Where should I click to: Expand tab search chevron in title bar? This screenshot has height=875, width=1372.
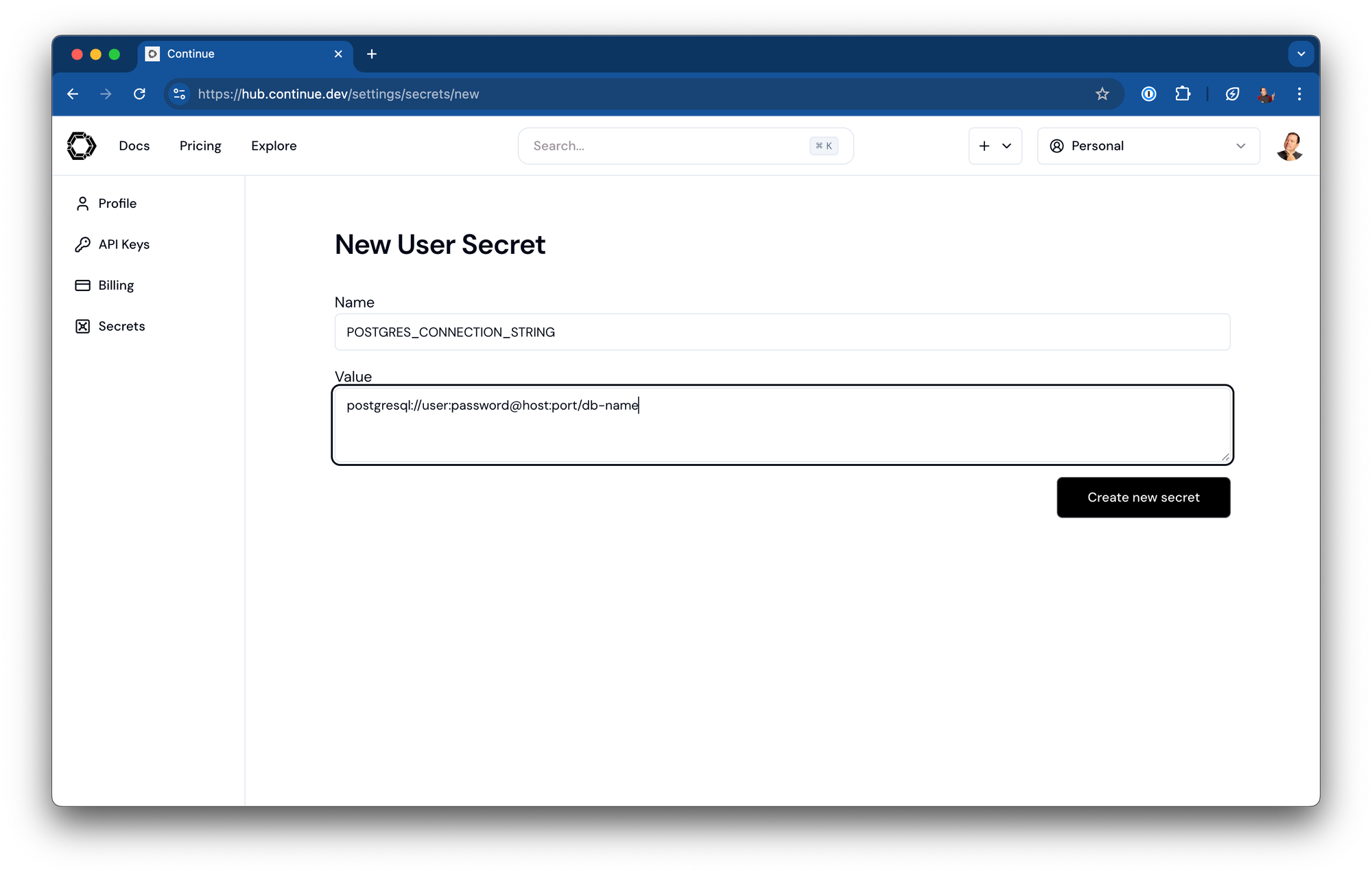click(x=1301, y=54)
